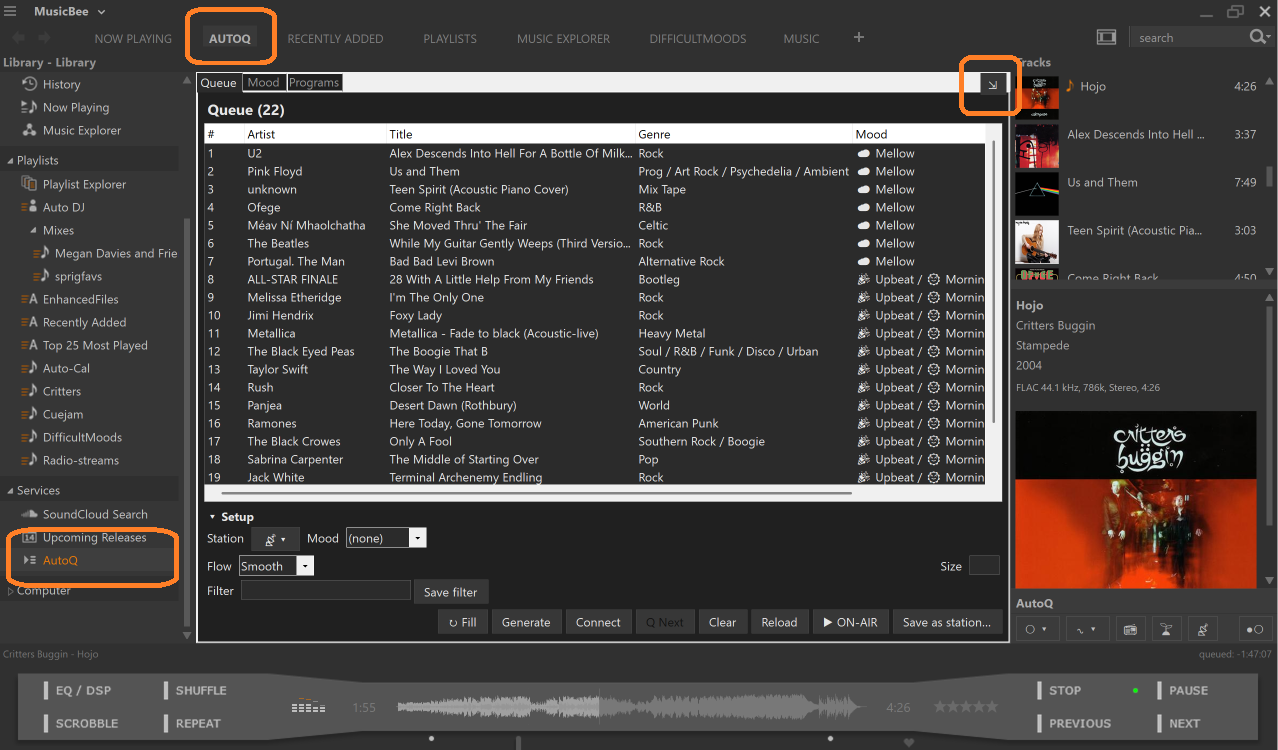Go forward with the navigation arrow

[45, 37]
